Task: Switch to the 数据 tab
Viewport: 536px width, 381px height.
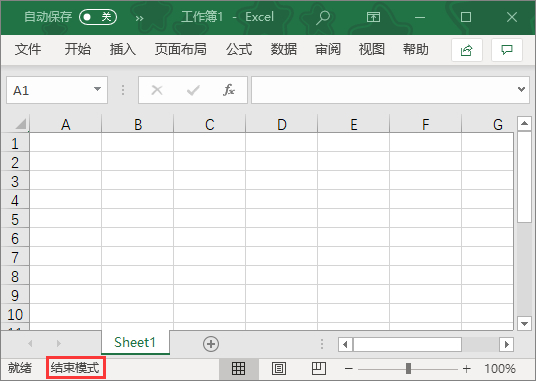Action: 283,50
